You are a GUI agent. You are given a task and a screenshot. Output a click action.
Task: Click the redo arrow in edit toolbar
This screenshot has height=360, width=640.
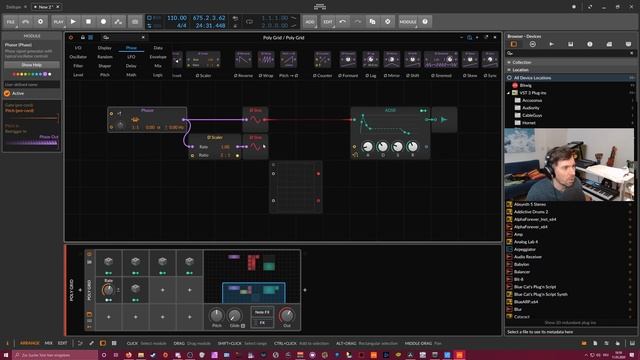click(x=358, y=22)
